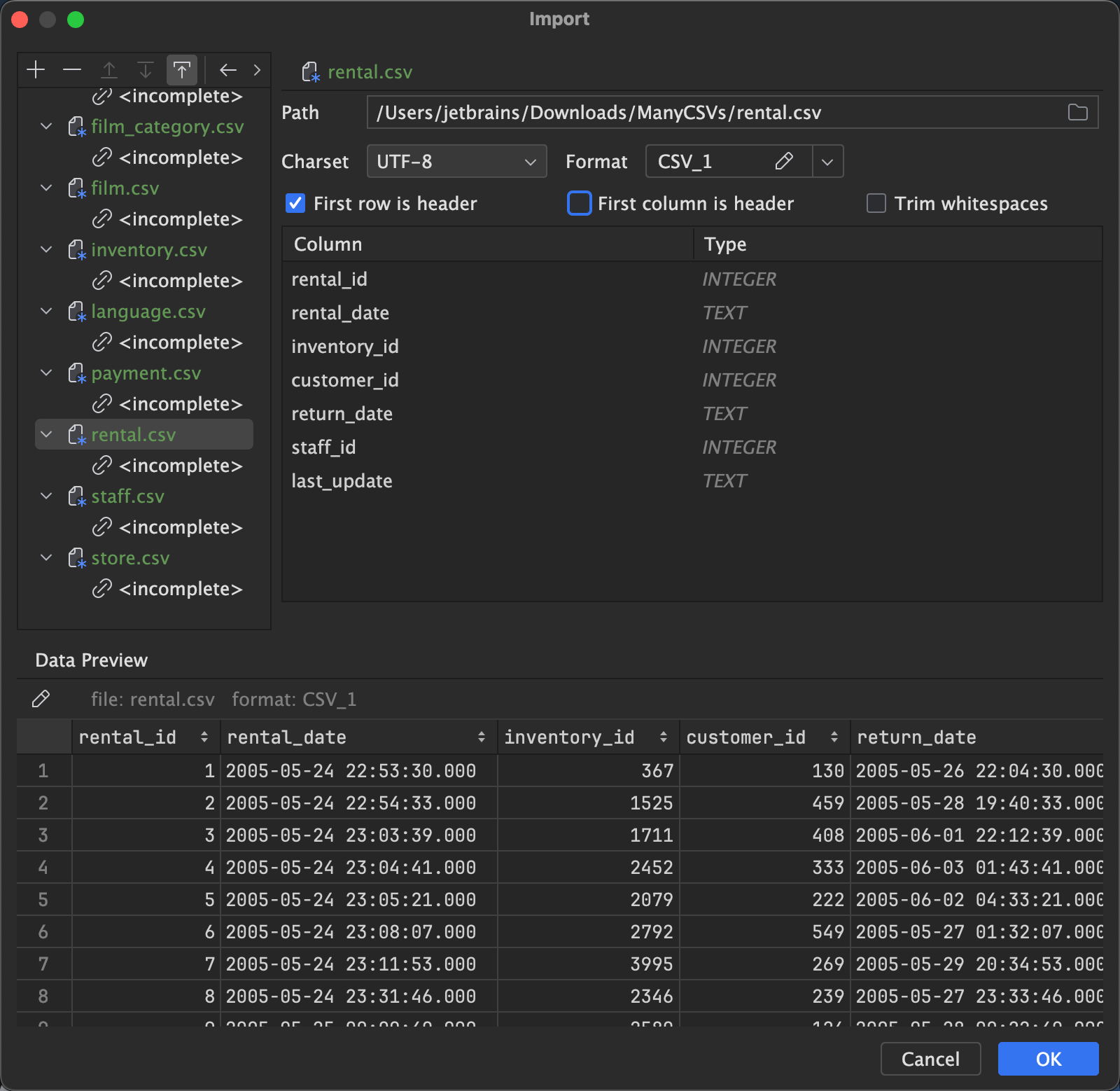Click the forward chevron in the toolbar
The image size is (1120, 1091).
pyautogui.click(x=257, y=70)
